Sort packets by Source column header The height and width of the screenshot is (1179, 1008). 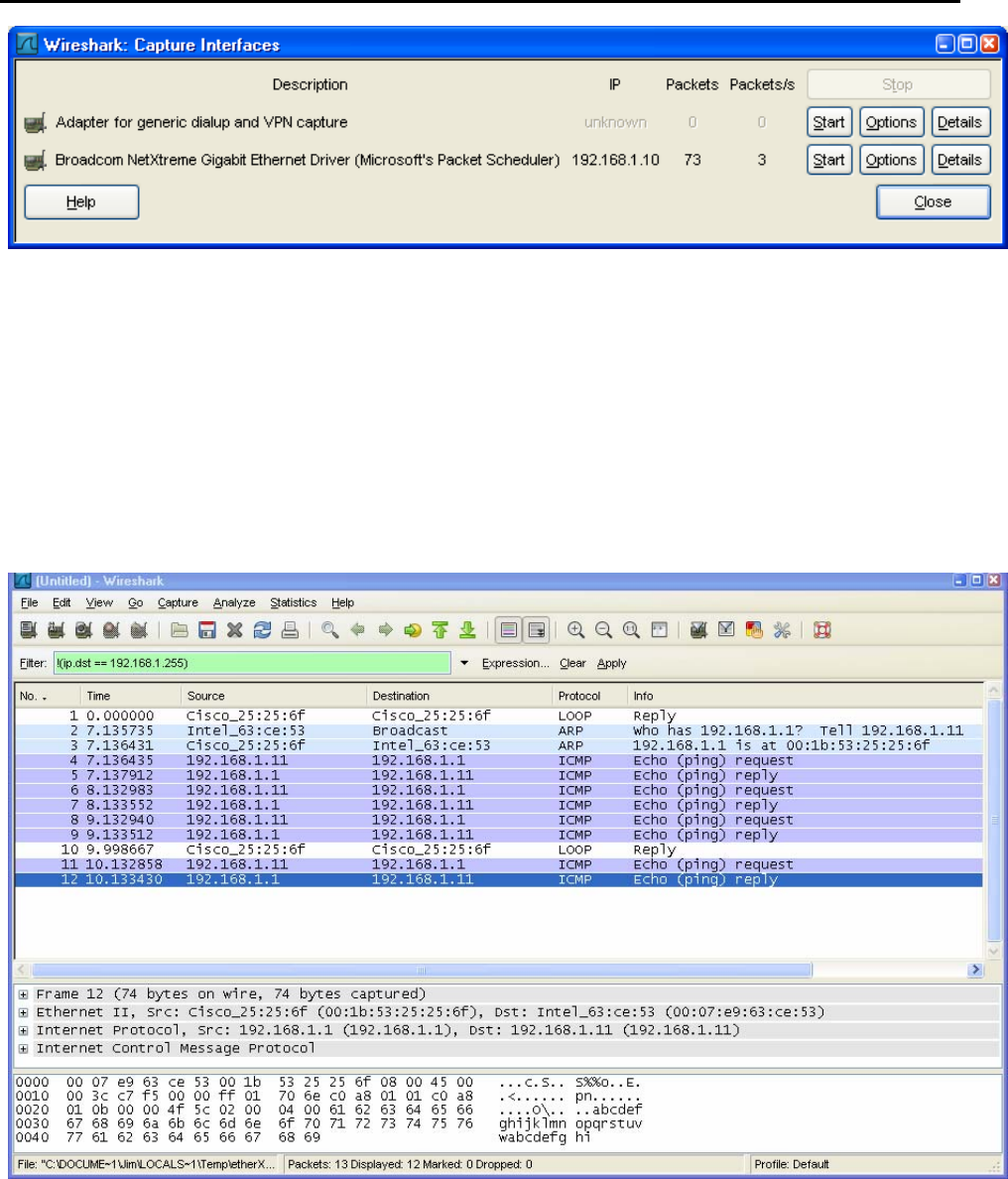pos(274,696)
